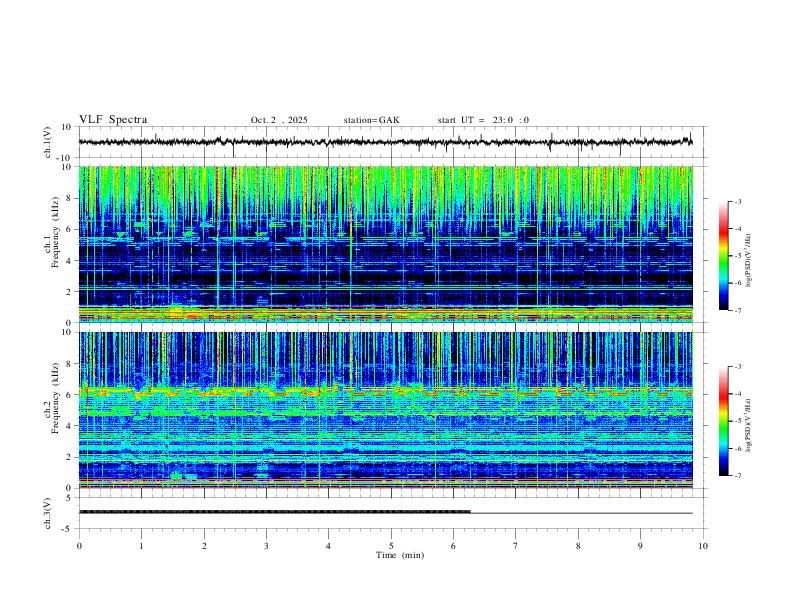Click the "-3" tick on the upper colorbar
The height and width of the screenshot is (612, 792).
pyautogui.click(x=738, y=201)
